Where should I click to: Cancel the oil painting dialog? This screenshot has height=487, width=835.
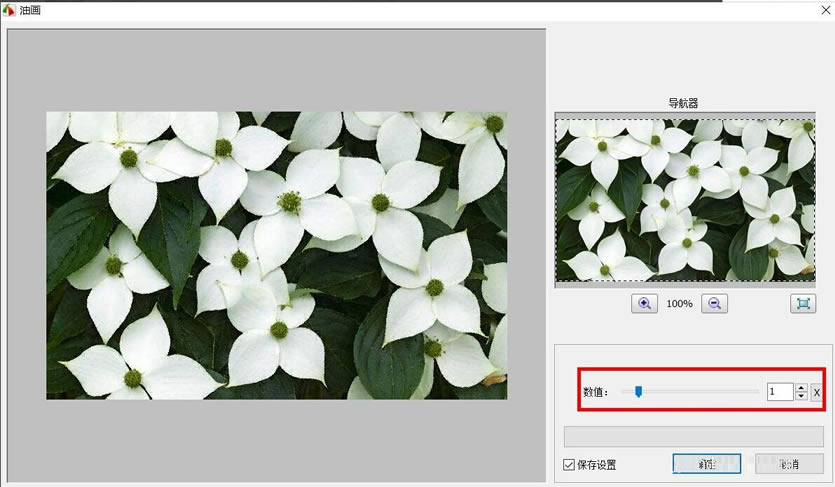[x=789, y=464]
